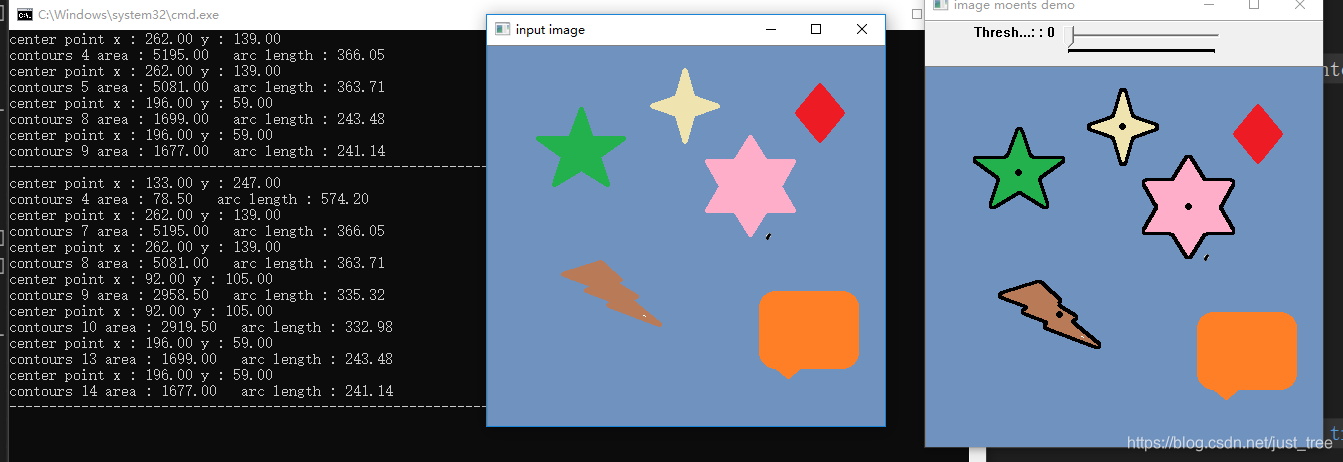Close the input image window
Image resolution: width=1343 pixels, height=462 pixels.
862,30
